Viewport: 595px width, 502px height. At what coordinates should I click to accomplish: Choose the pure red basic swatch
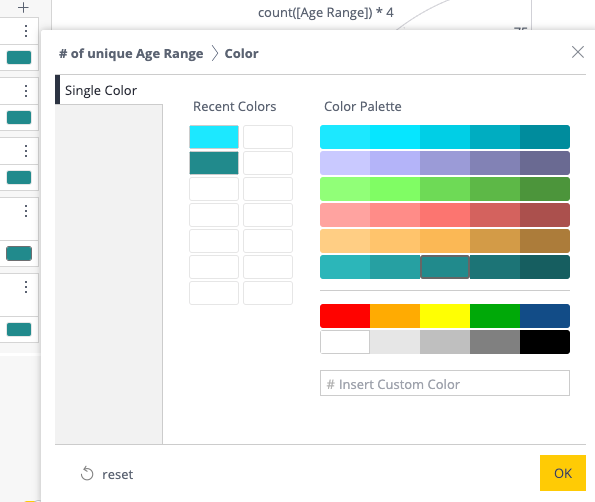(345, 316)
